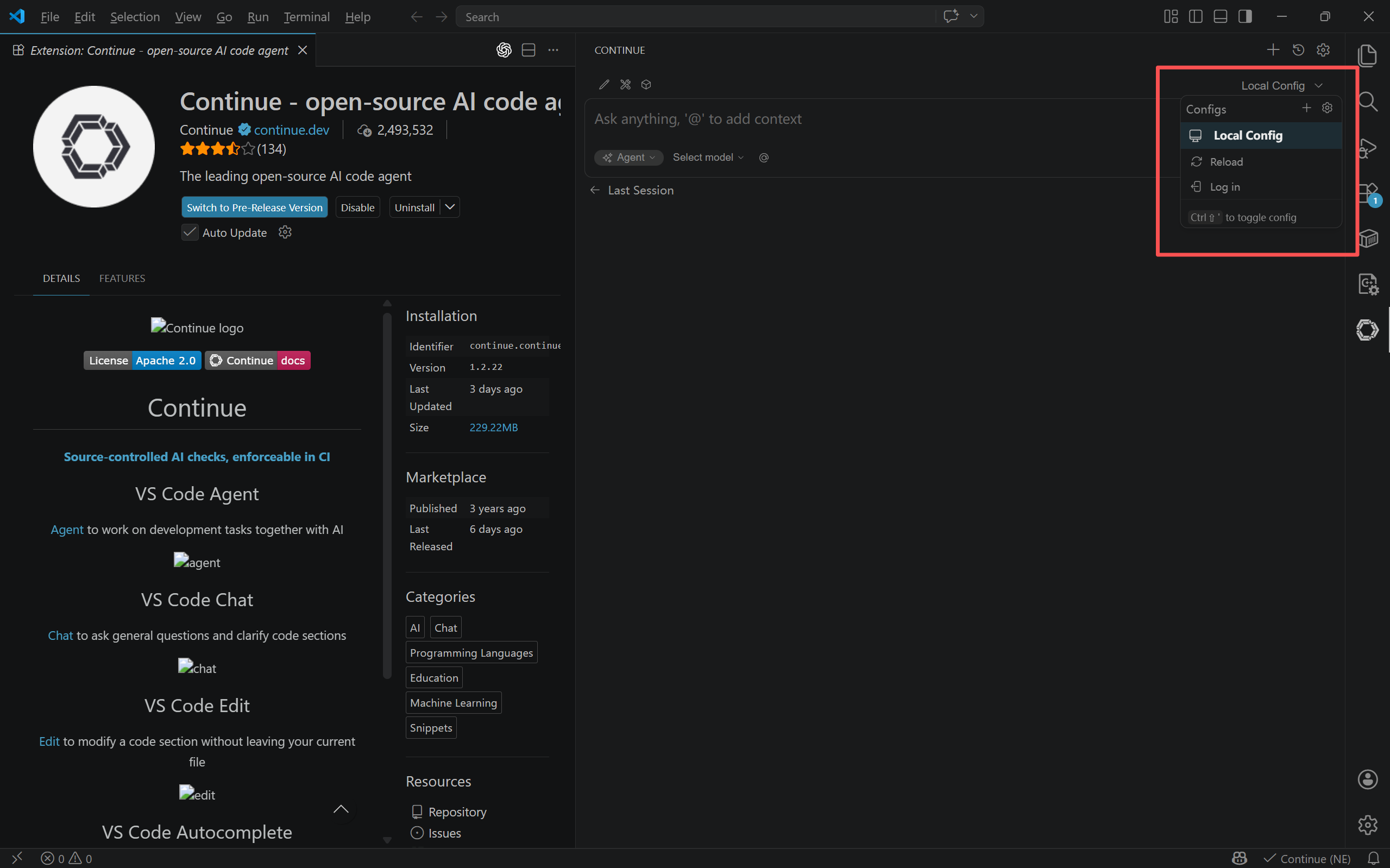Toggle the panel layout icon in title bar
Screen dimensions: 1390x868
1220,17
